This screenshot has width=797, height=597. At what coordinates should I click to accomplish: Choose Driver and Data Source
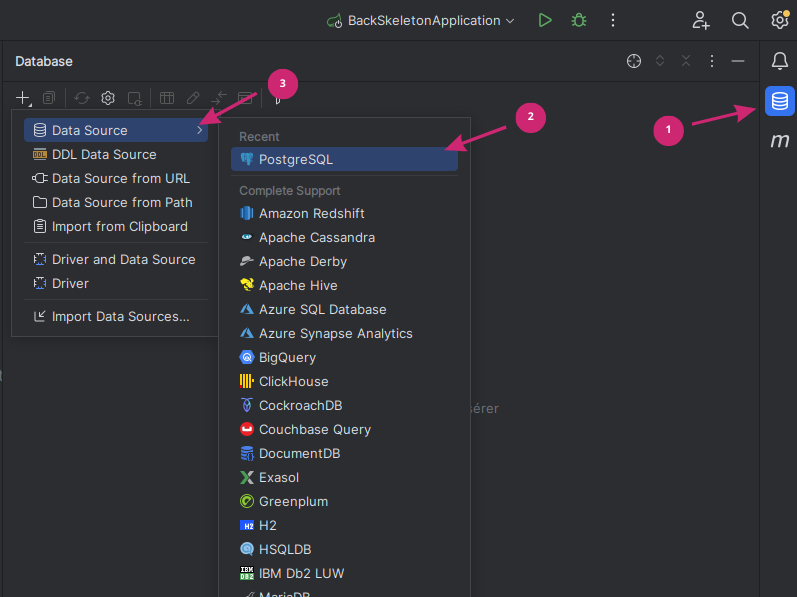pyautogui.click(x=116, y=259)
